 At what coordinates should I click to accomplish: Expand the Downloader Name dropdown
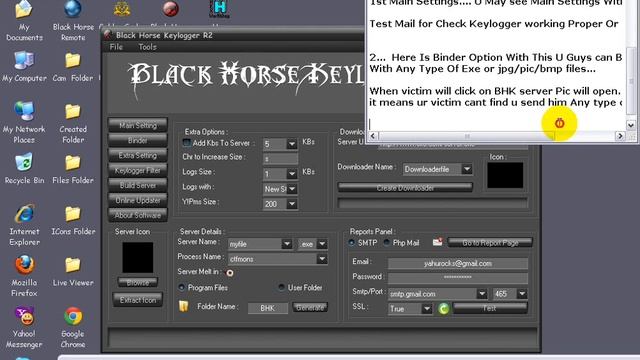pyautogui.click(x=467, y=169)
